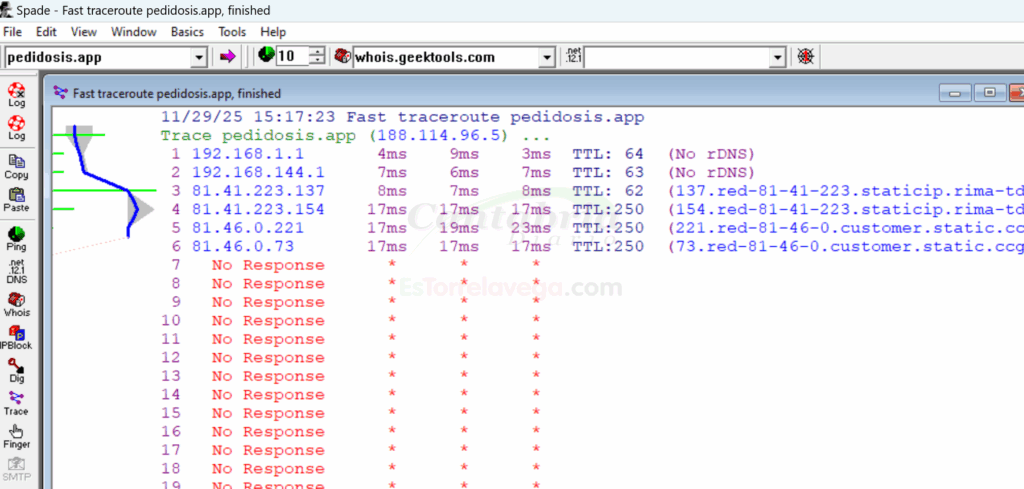Expand the empty name server dropdown

tap(777, 58)
